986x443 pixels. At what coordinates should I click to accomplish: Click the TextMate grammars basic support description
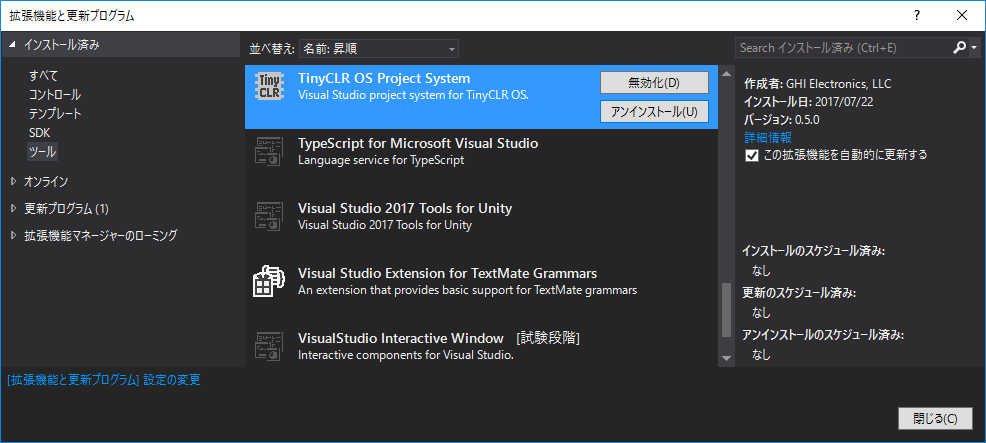click(467, 291)
